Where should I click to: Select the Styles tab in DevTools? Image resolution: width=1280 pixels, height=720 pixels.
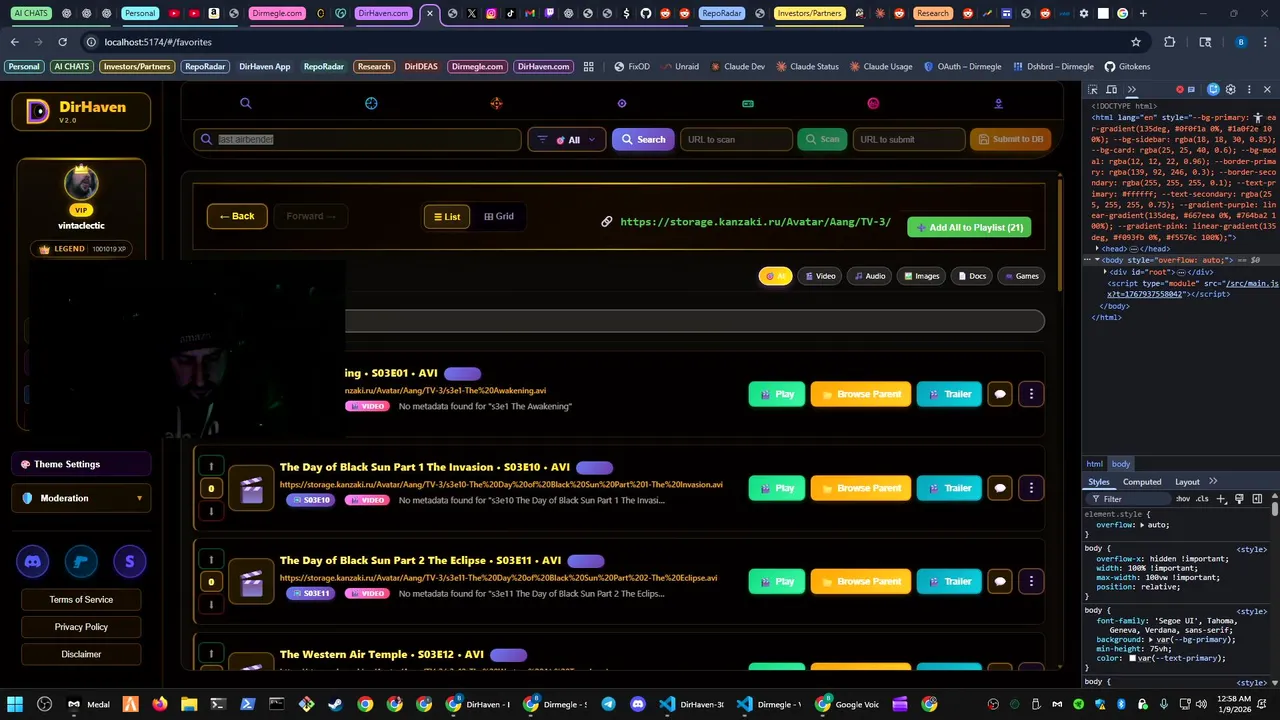(1099, 482)
